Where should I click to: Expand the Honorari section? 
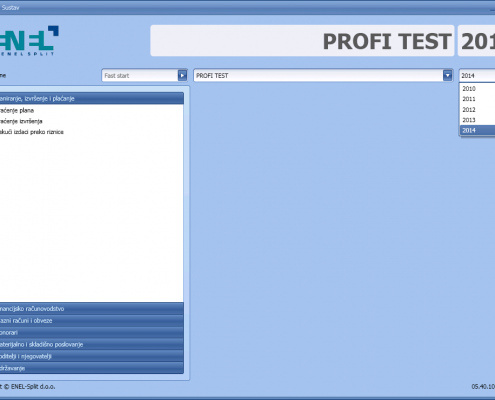(x=92, y=333)
